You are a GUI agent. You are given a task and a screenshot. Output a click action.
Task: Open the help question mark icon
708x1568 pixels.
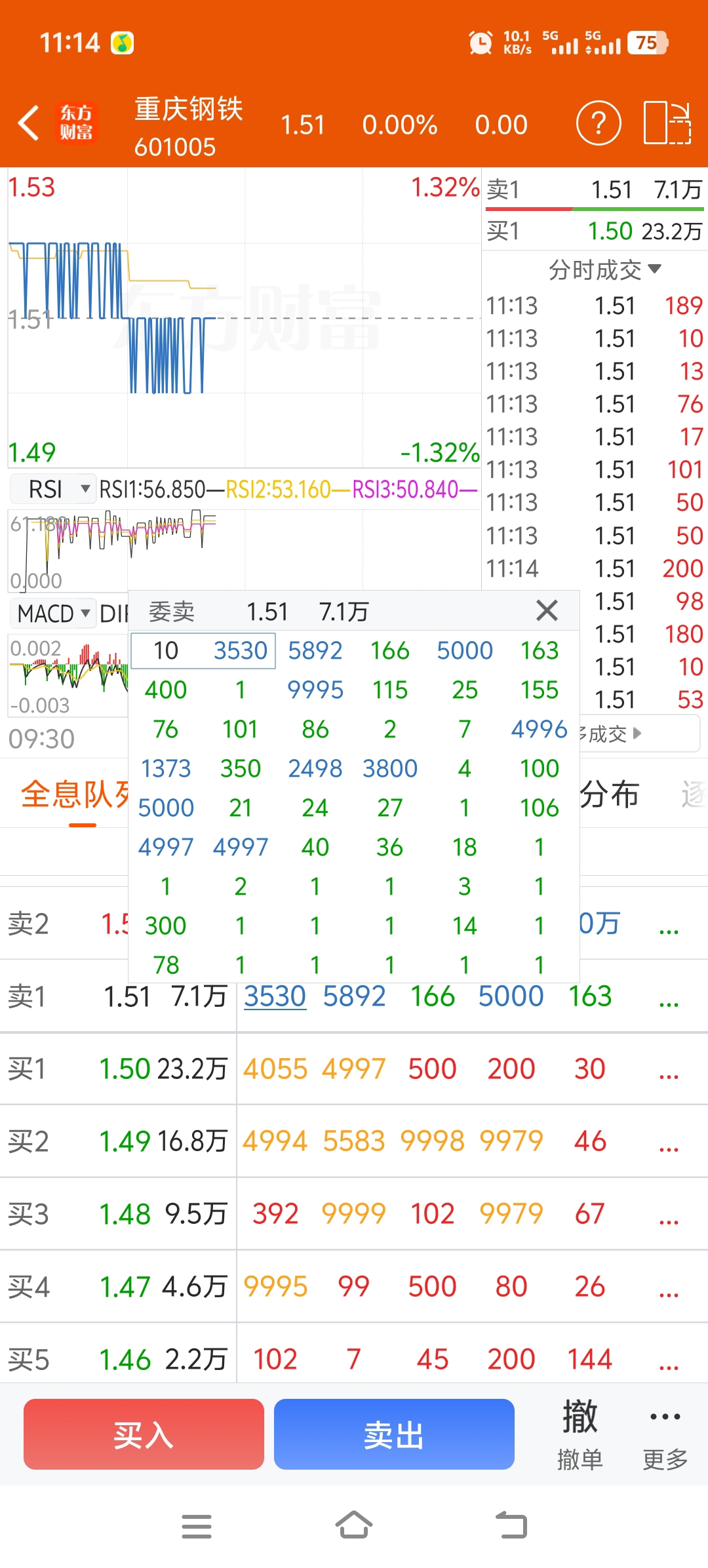[598, 123]
